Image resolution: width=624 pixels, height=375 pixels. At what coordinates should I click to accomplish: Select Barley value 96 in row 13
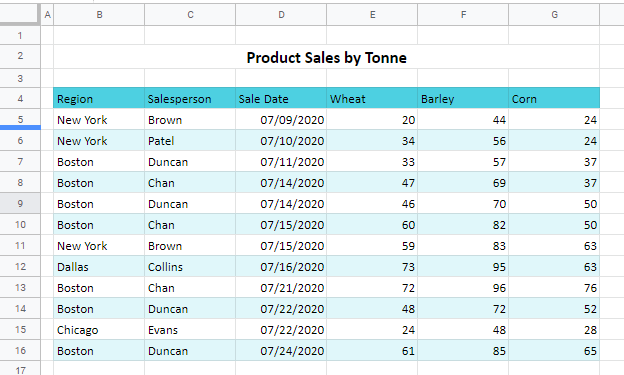(x=463, y=287)
